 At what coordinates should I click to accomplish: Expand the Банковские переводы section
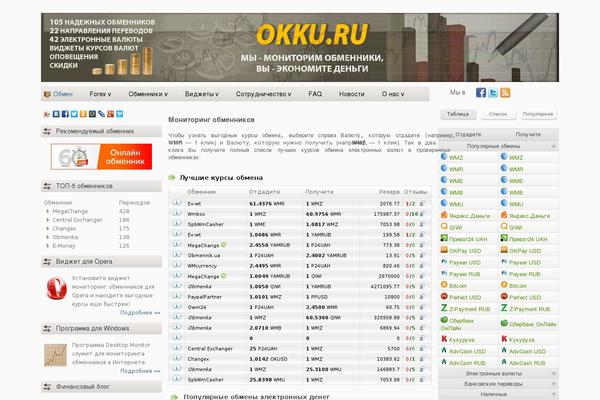[x=554, y=384]
